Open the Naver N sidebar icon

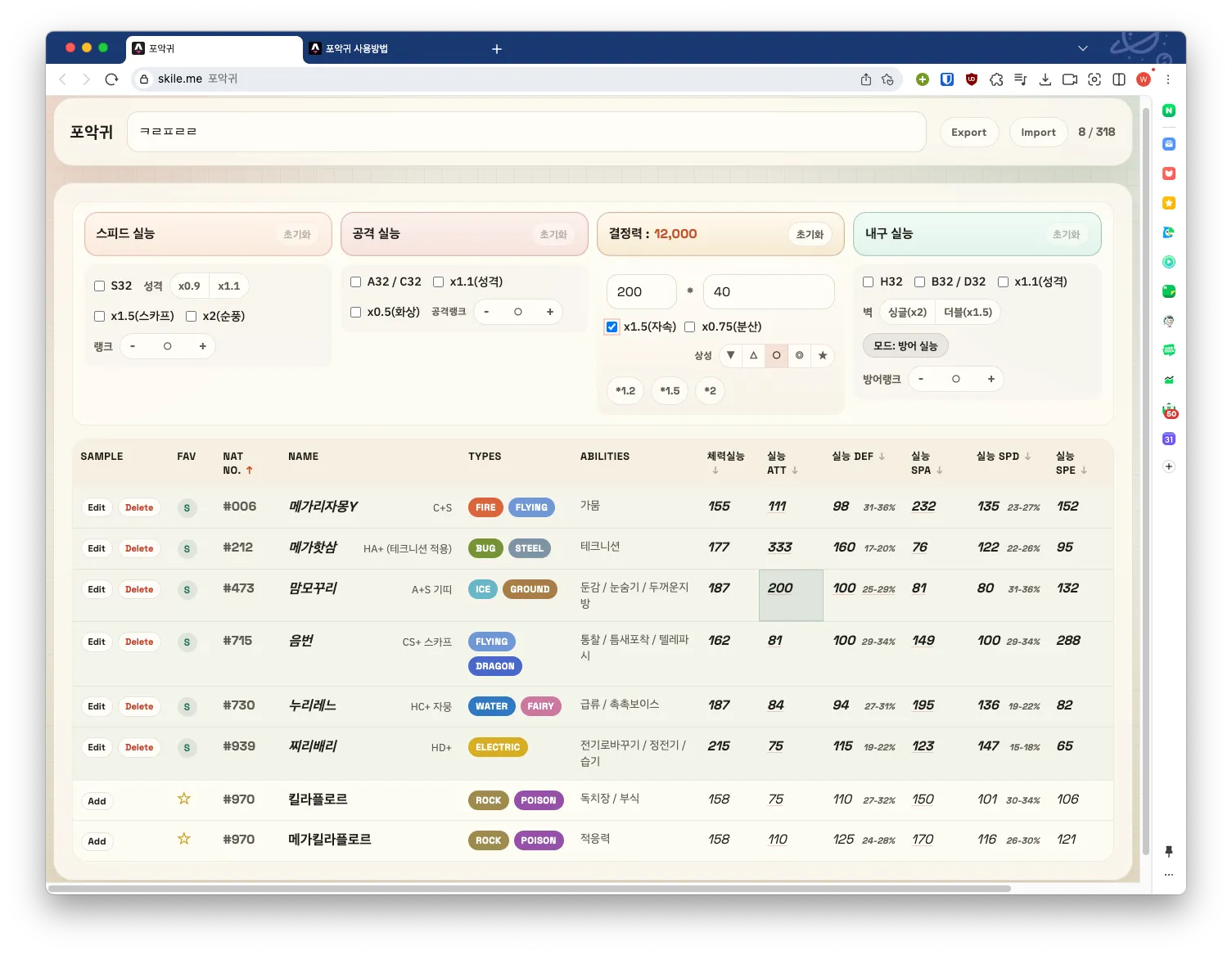tap(1169, 110)
